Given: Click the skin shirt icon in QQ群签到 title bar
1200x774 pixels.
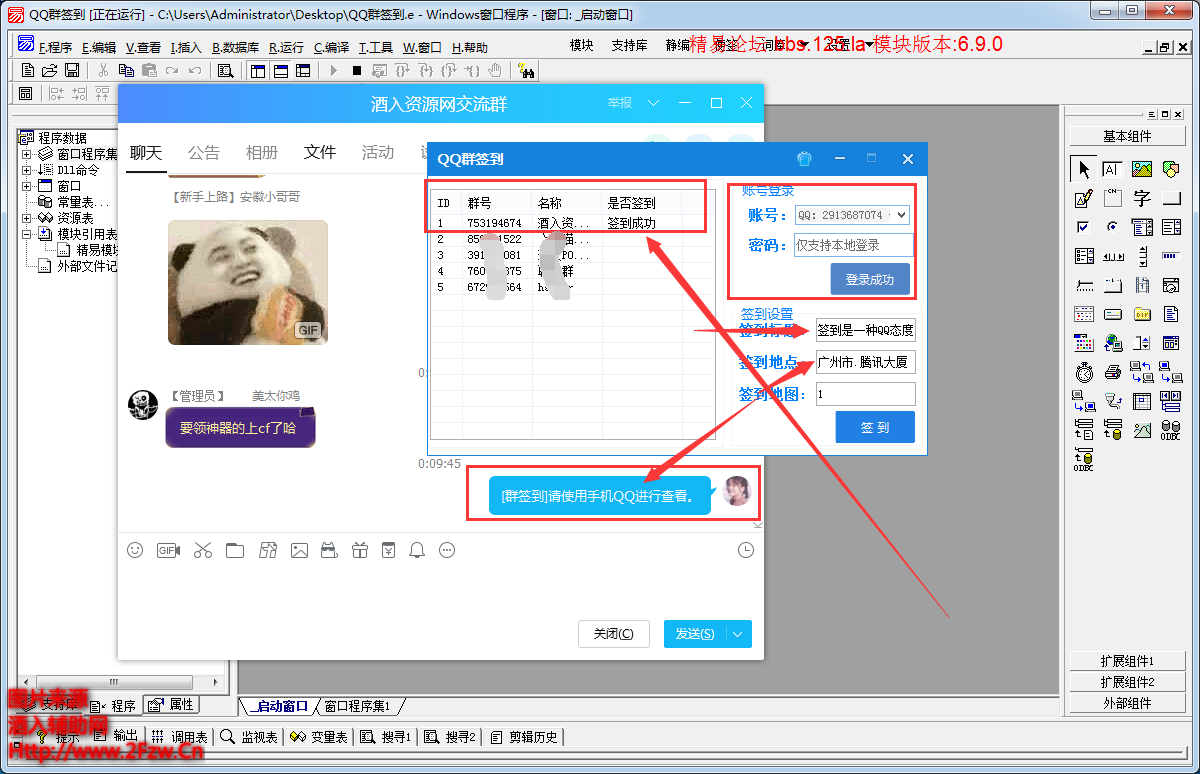Looking at the screenshot, I should [x=805, y=159].
